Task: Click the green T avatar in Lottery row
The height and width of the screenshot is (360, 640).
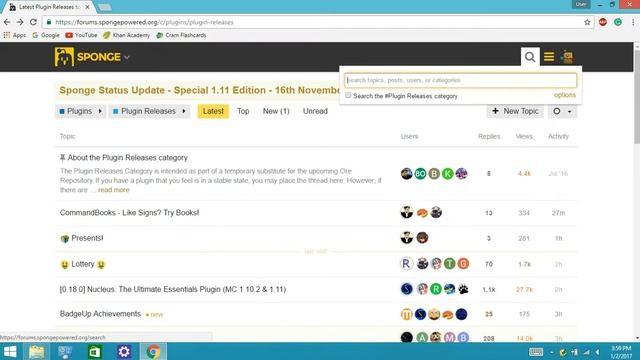Action: 449,264
